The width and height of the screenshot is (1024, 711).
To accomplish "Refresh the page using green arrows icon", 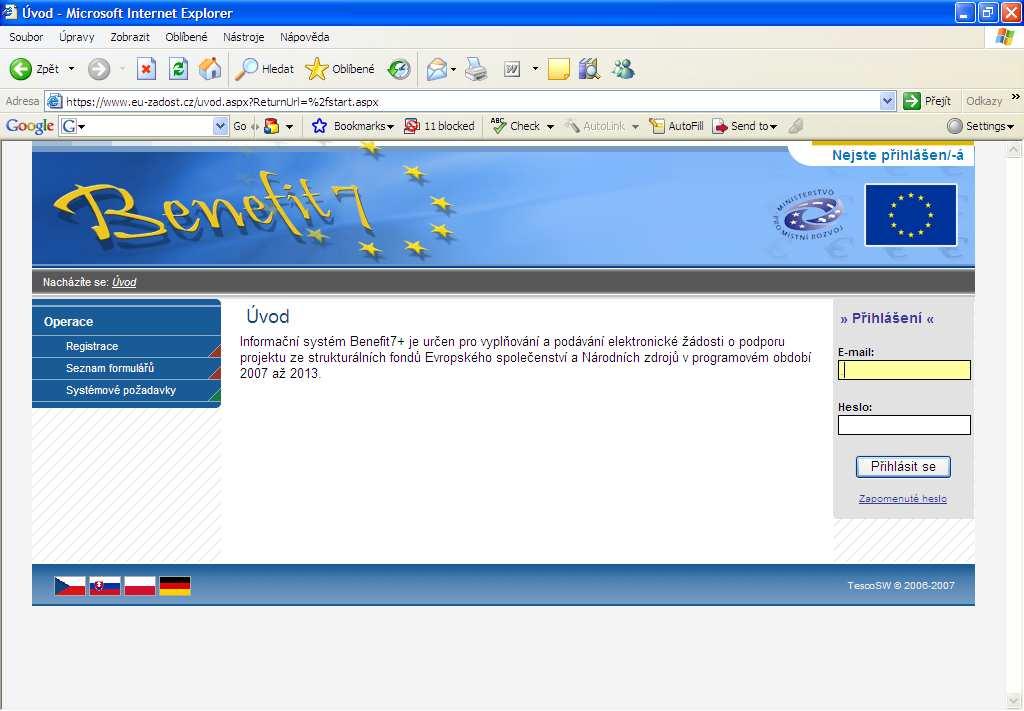I will tap(178, 69).
